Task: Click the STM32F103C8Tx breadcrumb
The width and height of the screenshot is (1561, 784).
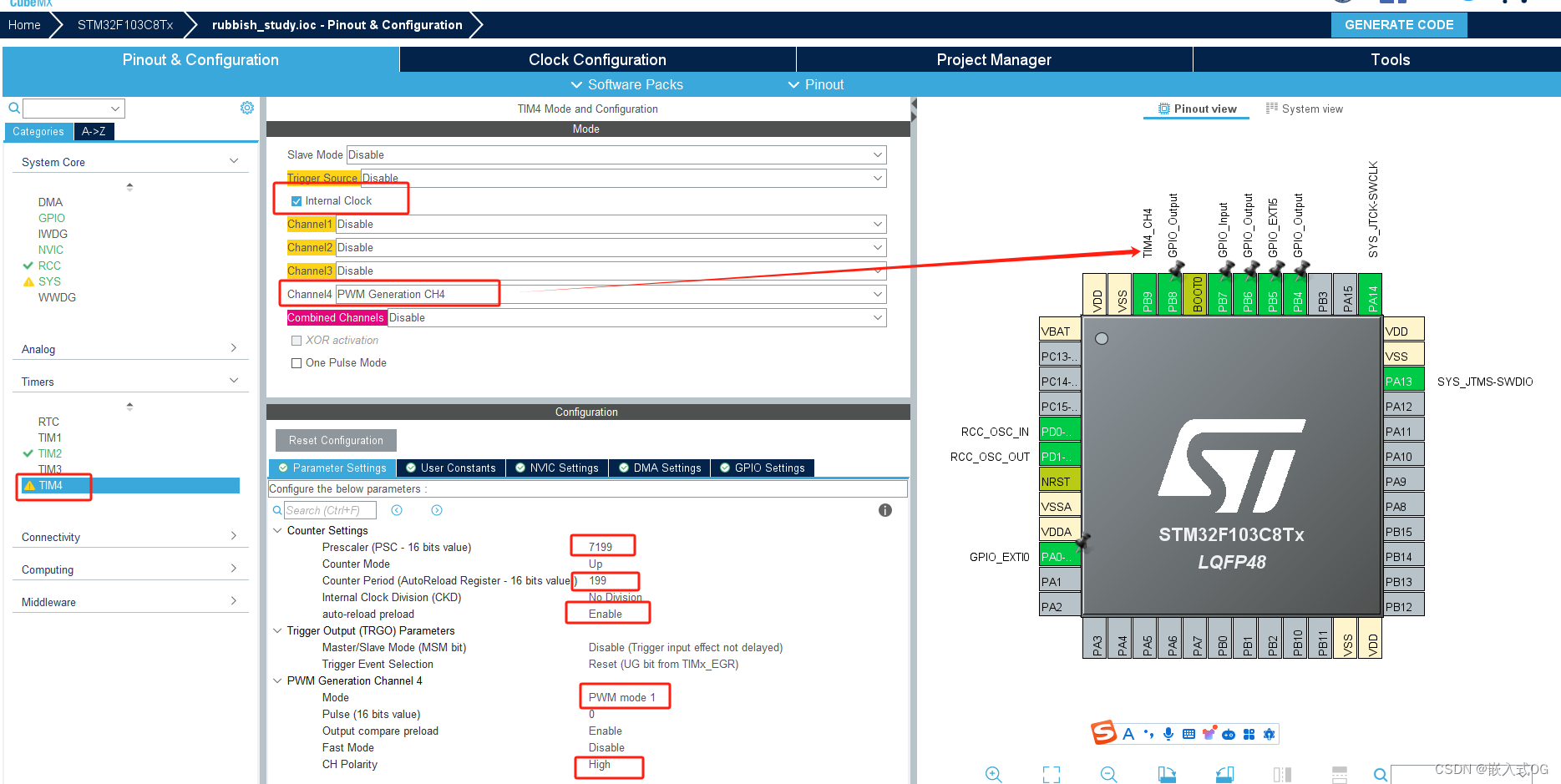Action: (125, 25)
